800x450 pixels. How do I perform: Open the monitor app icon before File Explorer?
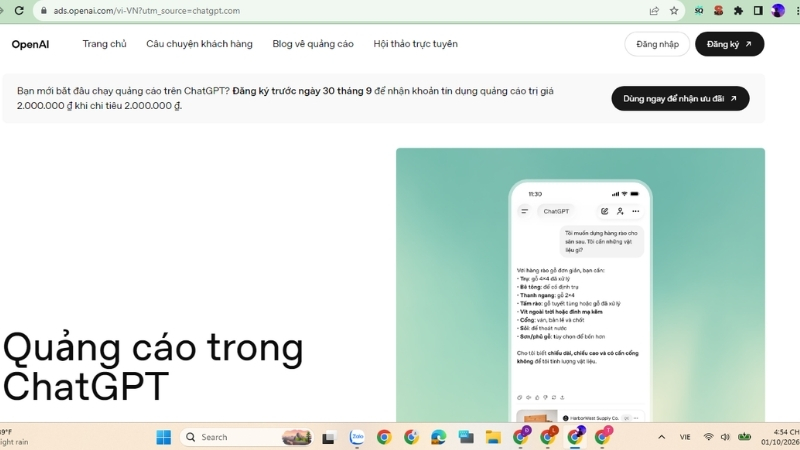[x=466, y=437]
